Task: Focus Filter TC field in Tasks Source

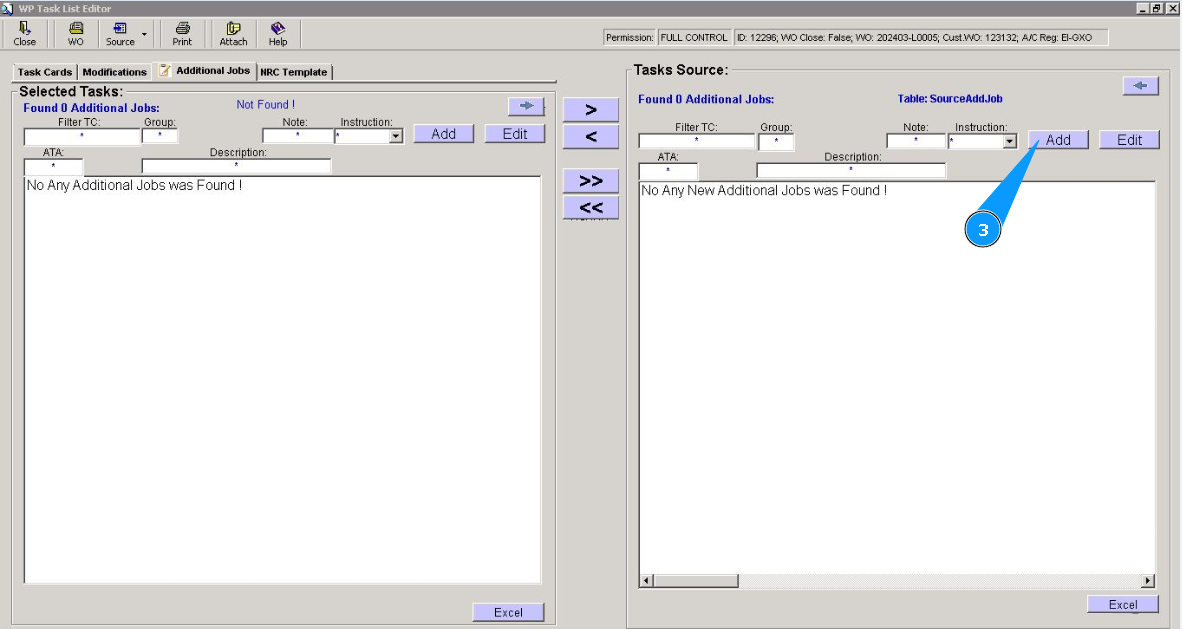Action: tap(697, 142)
